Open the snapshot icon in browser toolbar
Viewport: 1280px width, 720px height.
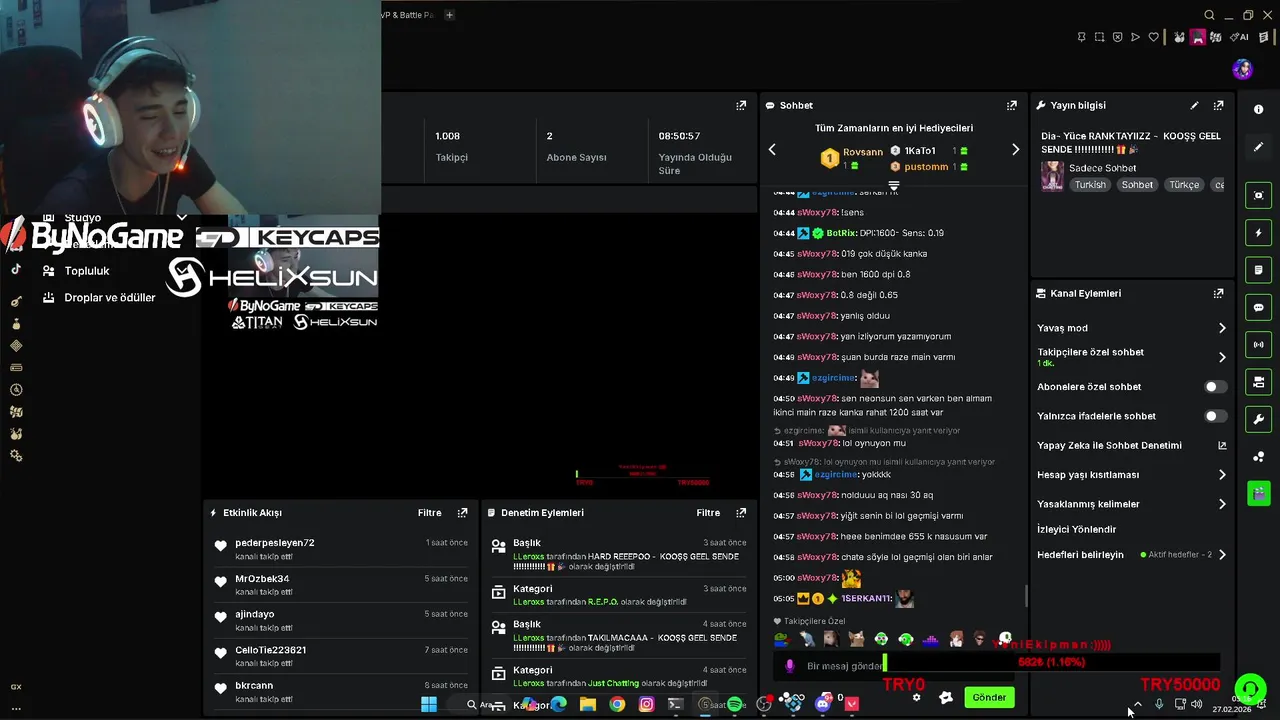(x=1099, y=37)
